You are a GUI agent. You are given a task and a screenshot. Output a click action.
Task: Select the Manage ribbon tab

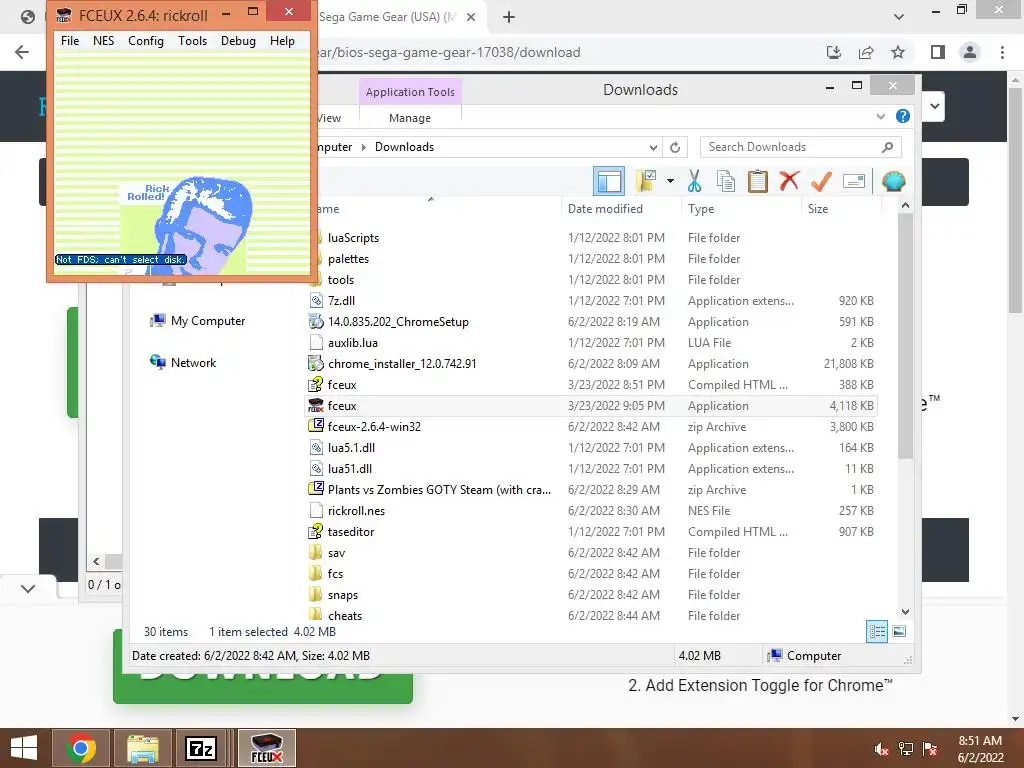tap(410, 118)
